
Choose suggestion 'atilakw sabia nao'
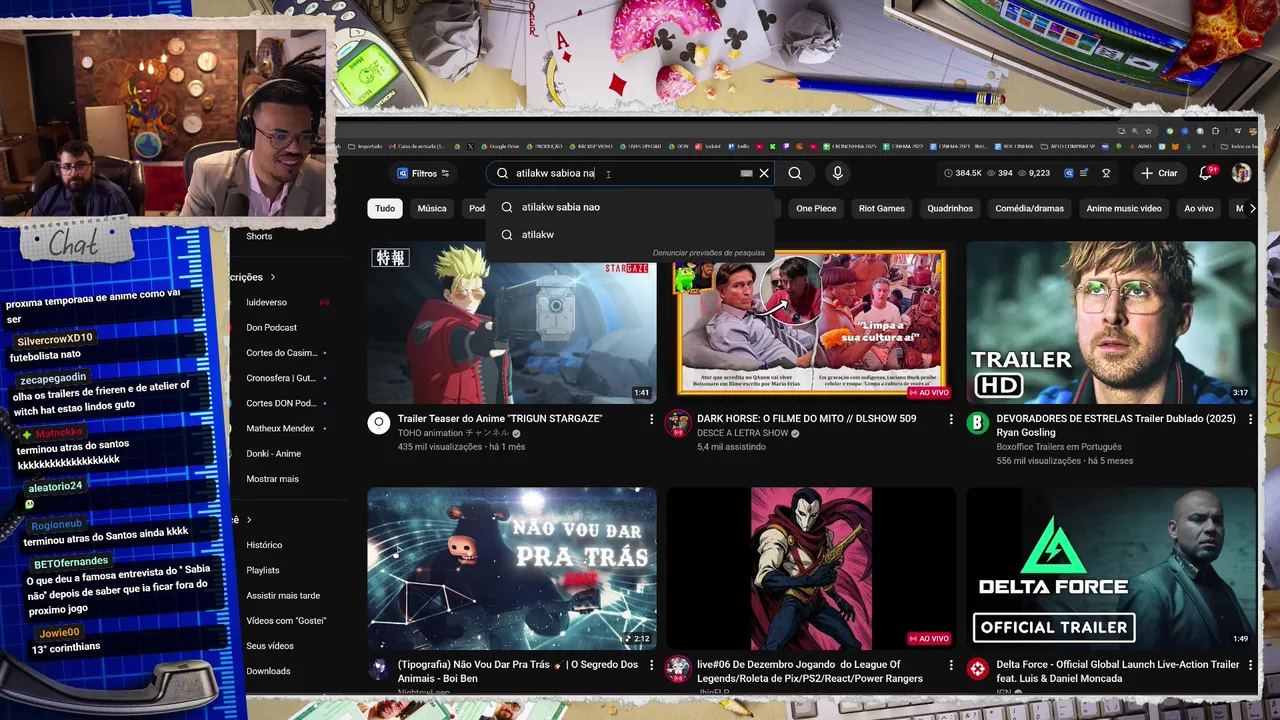click(560, 207)
